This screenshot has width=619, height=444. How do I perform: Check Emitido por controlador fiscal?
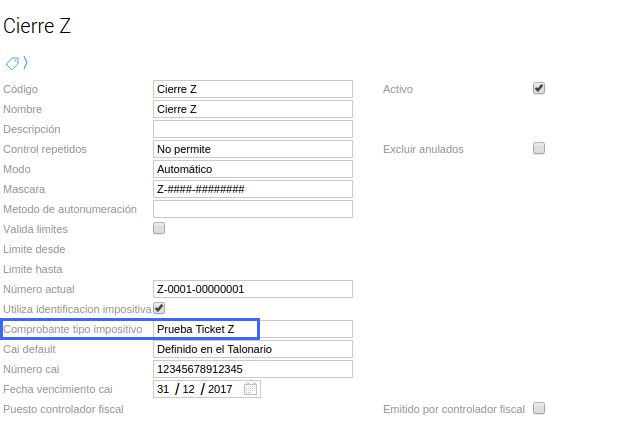point(539,408)
